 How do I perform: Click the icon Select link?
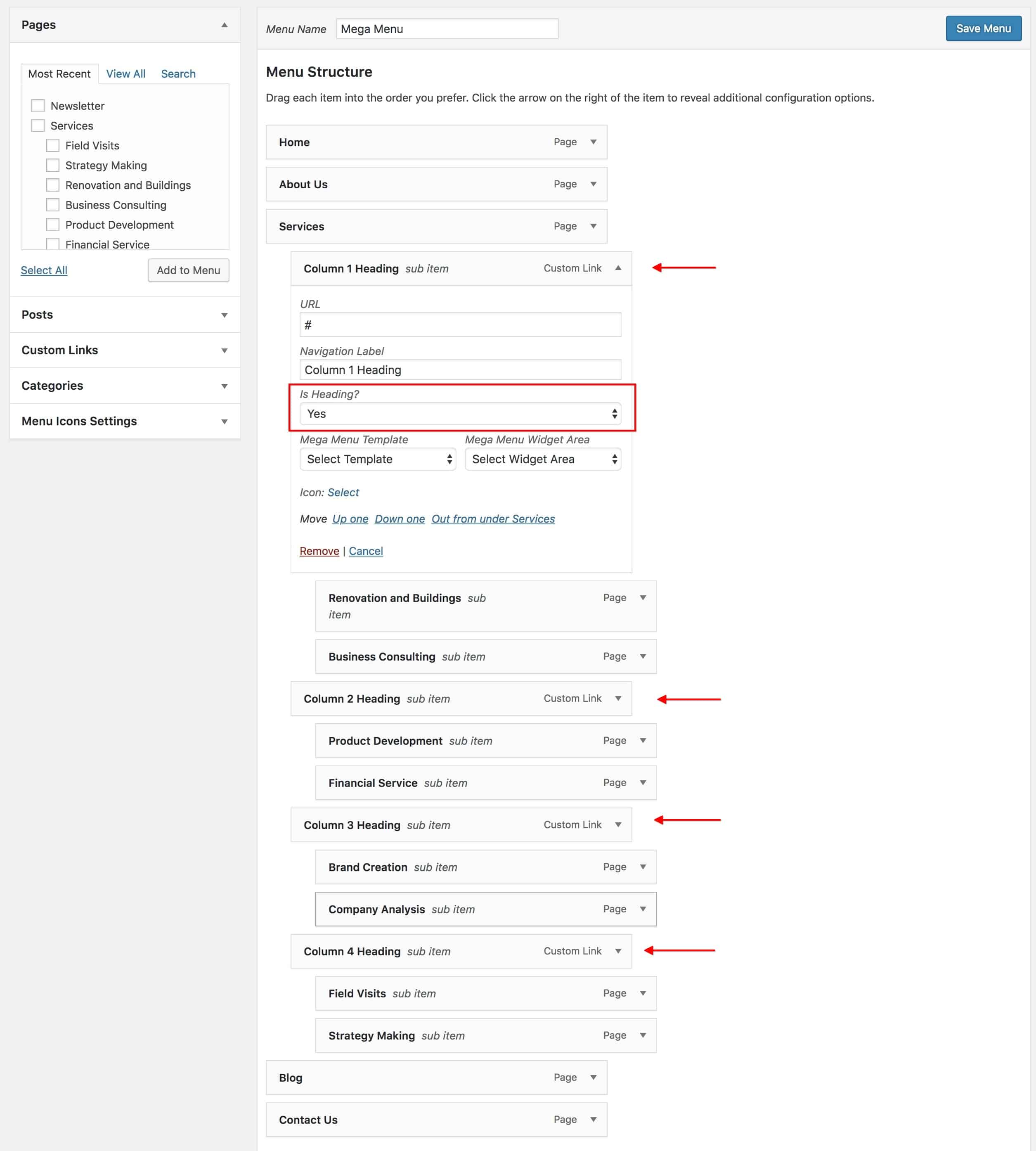pyautogui.click(x=343, y=493)
